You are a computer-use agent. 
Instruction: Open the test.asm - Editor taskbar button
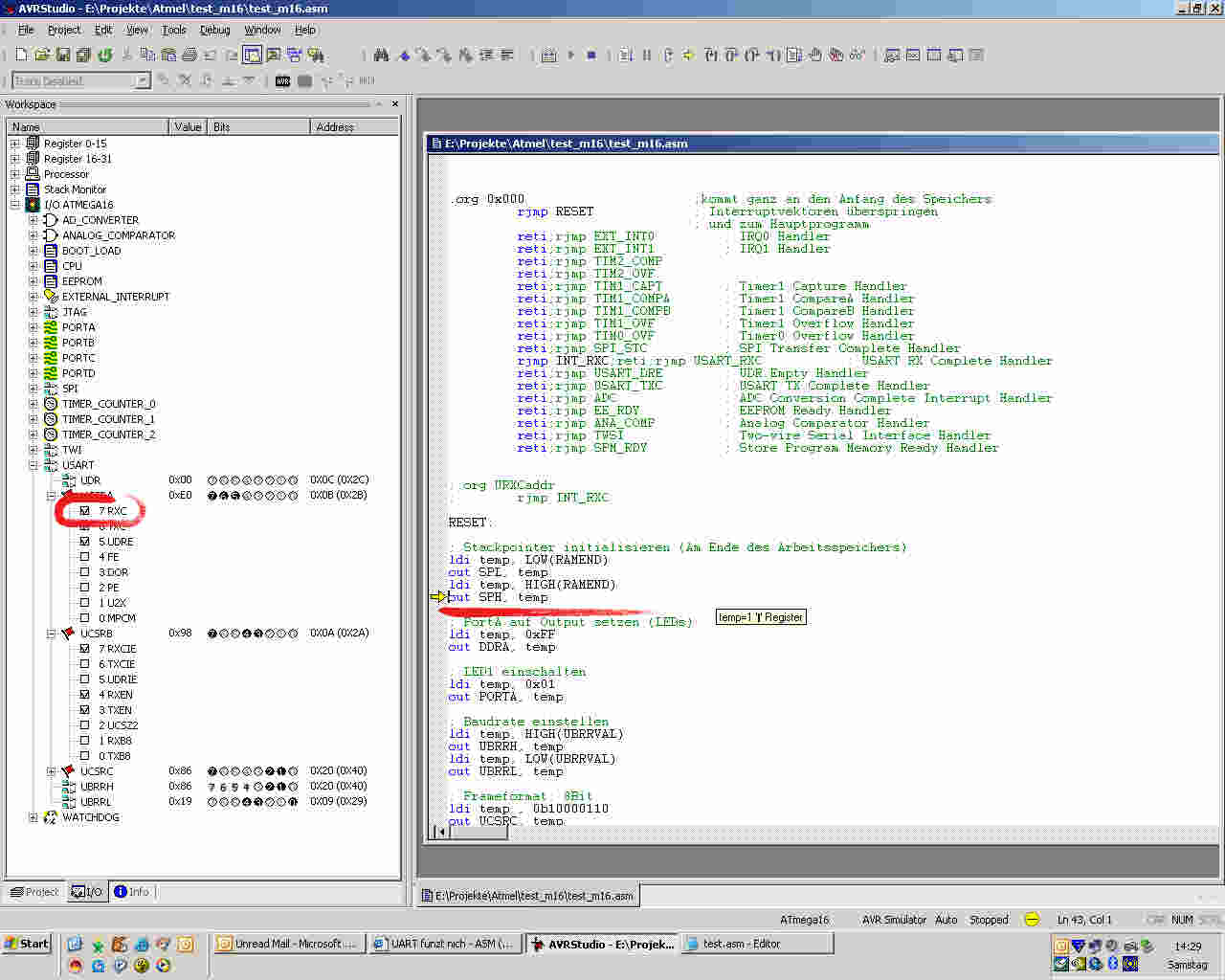click(x=756, y=944)
